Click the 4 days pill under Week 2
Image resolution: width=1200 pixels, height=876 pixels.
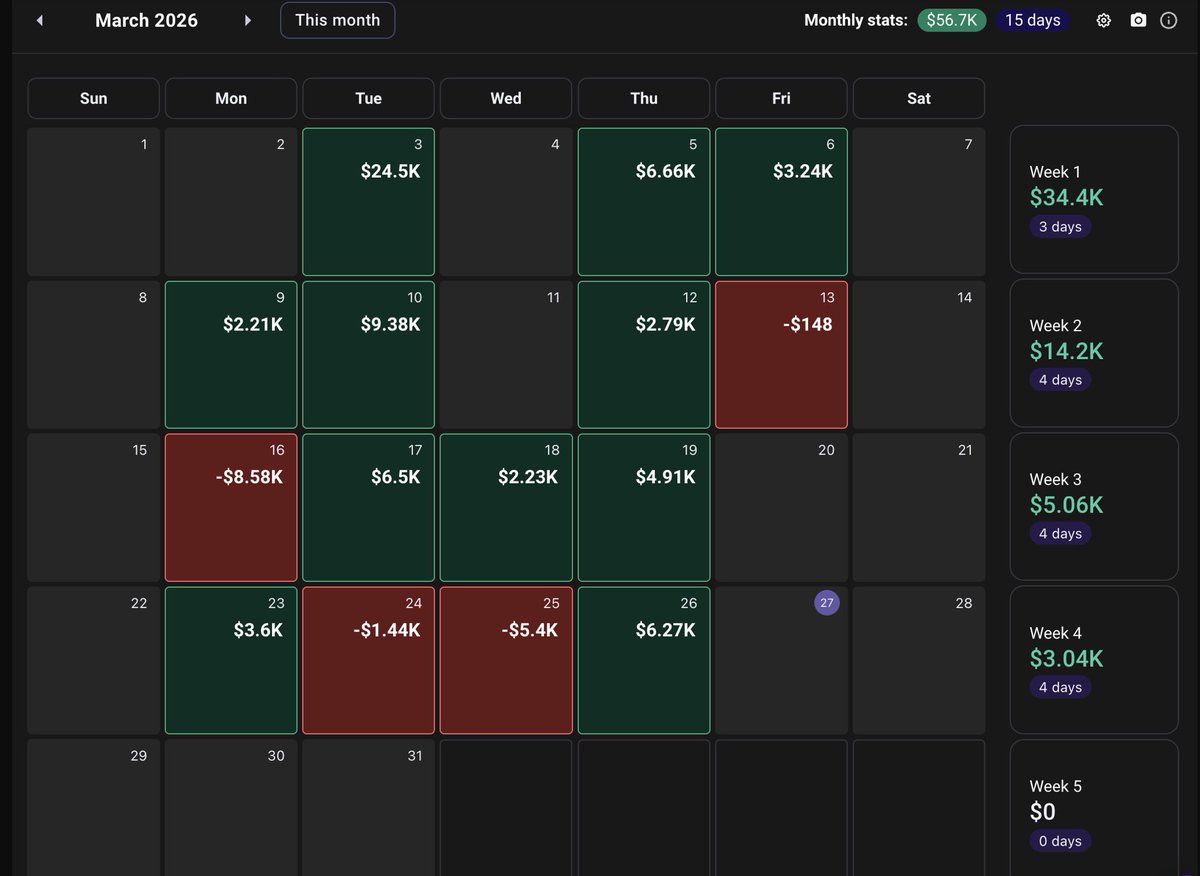coord(1060,379)
